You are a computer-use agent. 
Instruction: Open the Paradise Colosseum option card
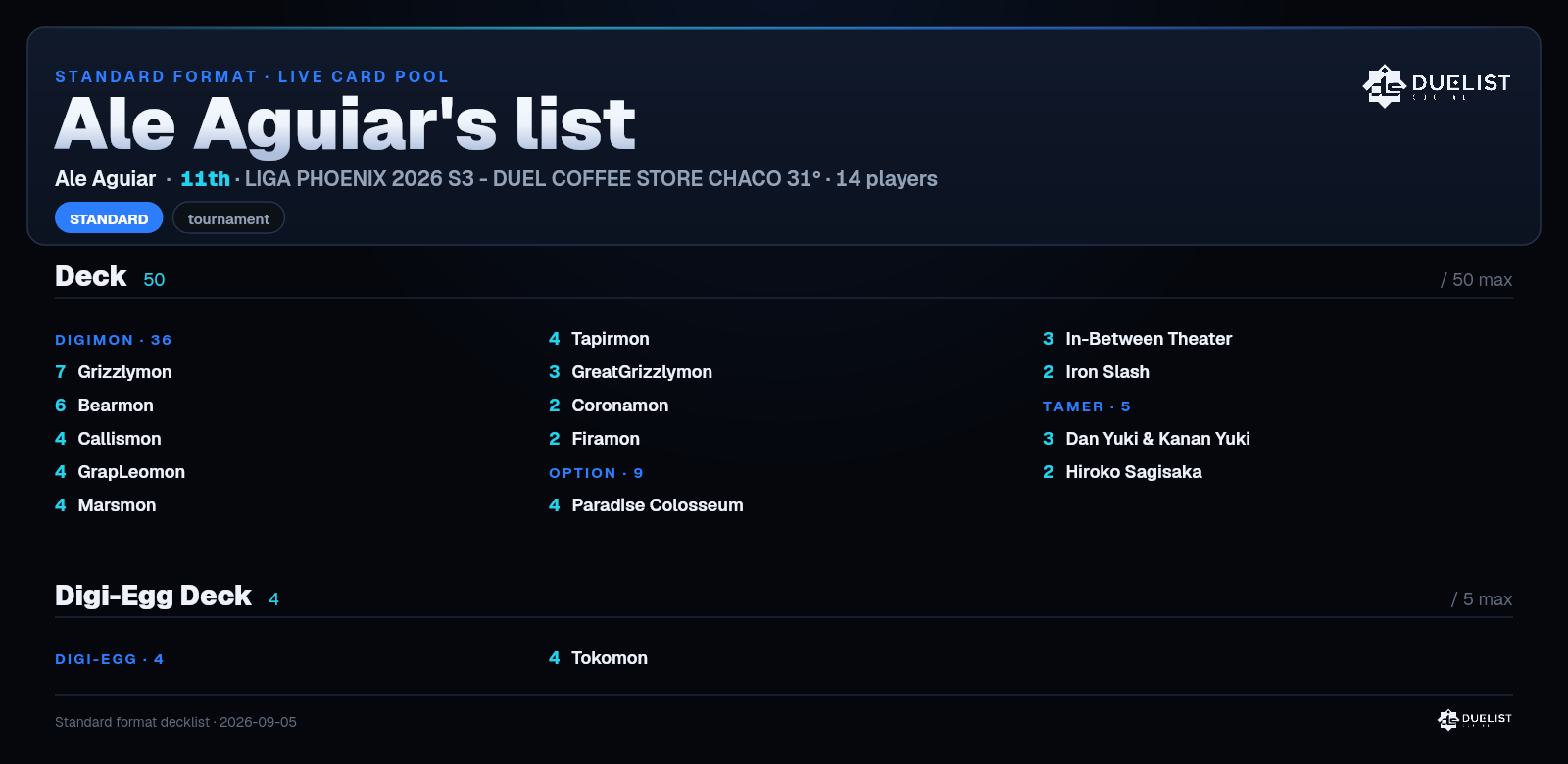(646, 505)
